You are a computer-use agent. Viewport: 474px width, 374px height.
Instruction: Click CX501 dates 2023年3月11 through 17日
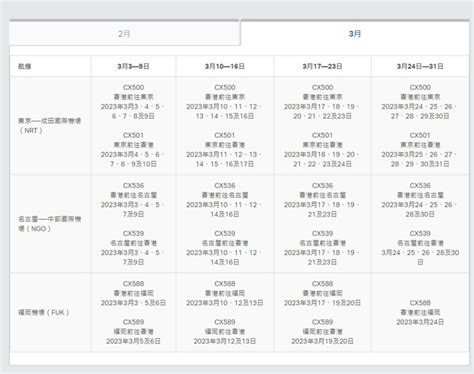click(224, 159)
